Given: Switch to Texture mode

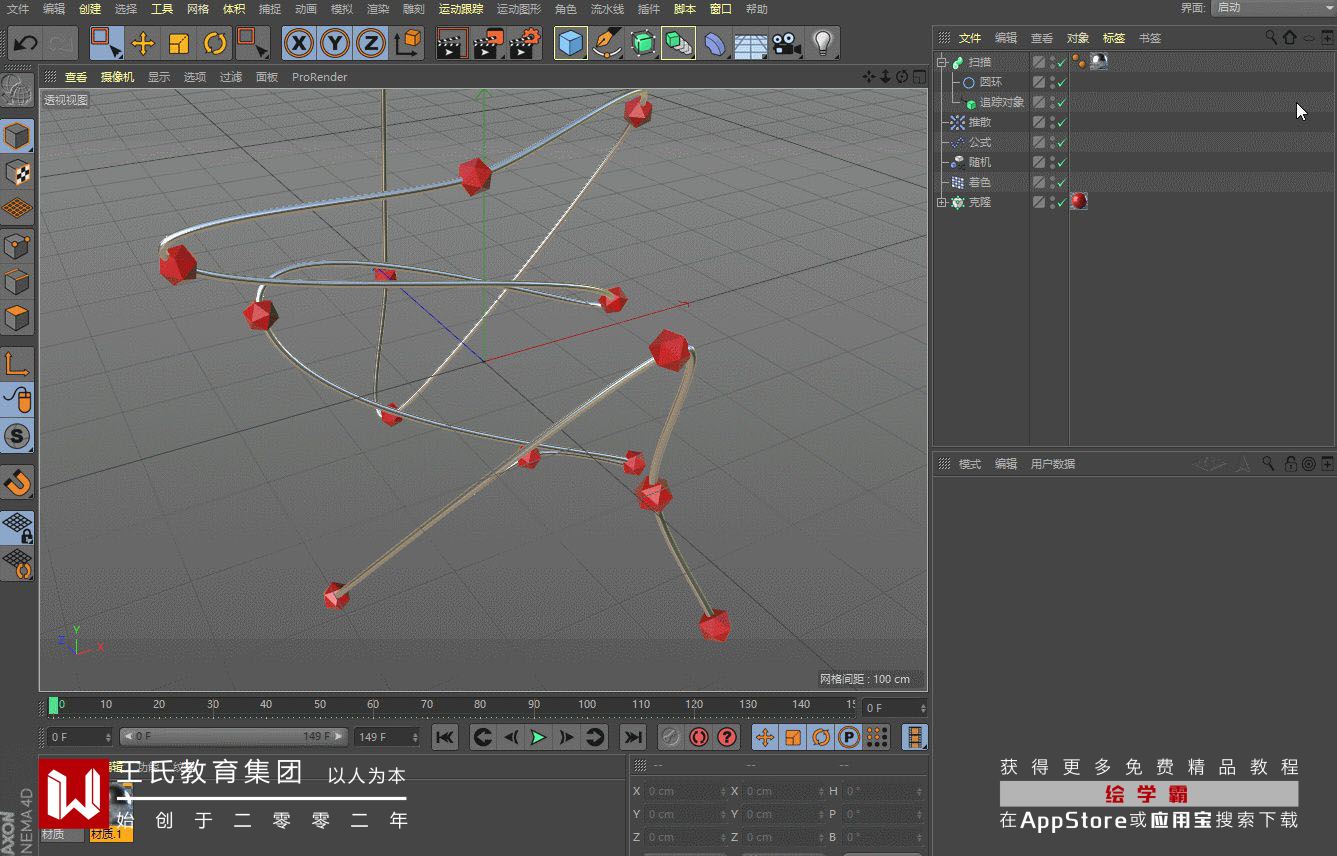Looking at the screenshot, I should [x=17, y=172].
